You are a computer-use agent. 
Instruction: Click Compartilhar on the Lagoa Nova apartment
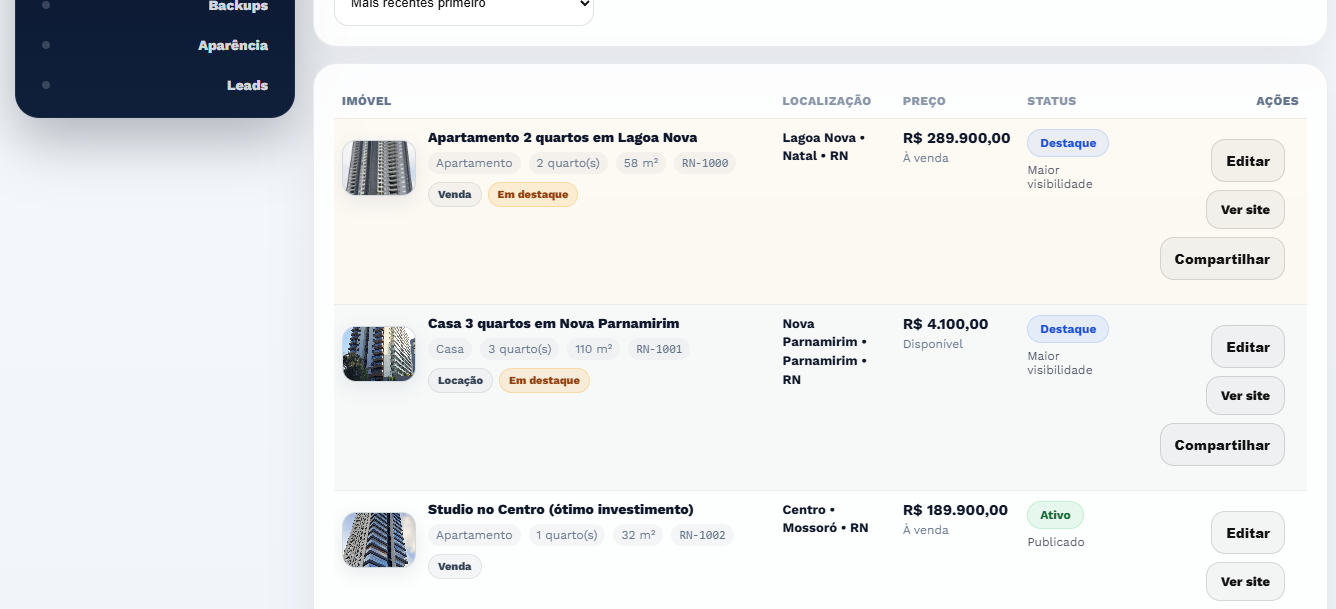click(1222, 258)
